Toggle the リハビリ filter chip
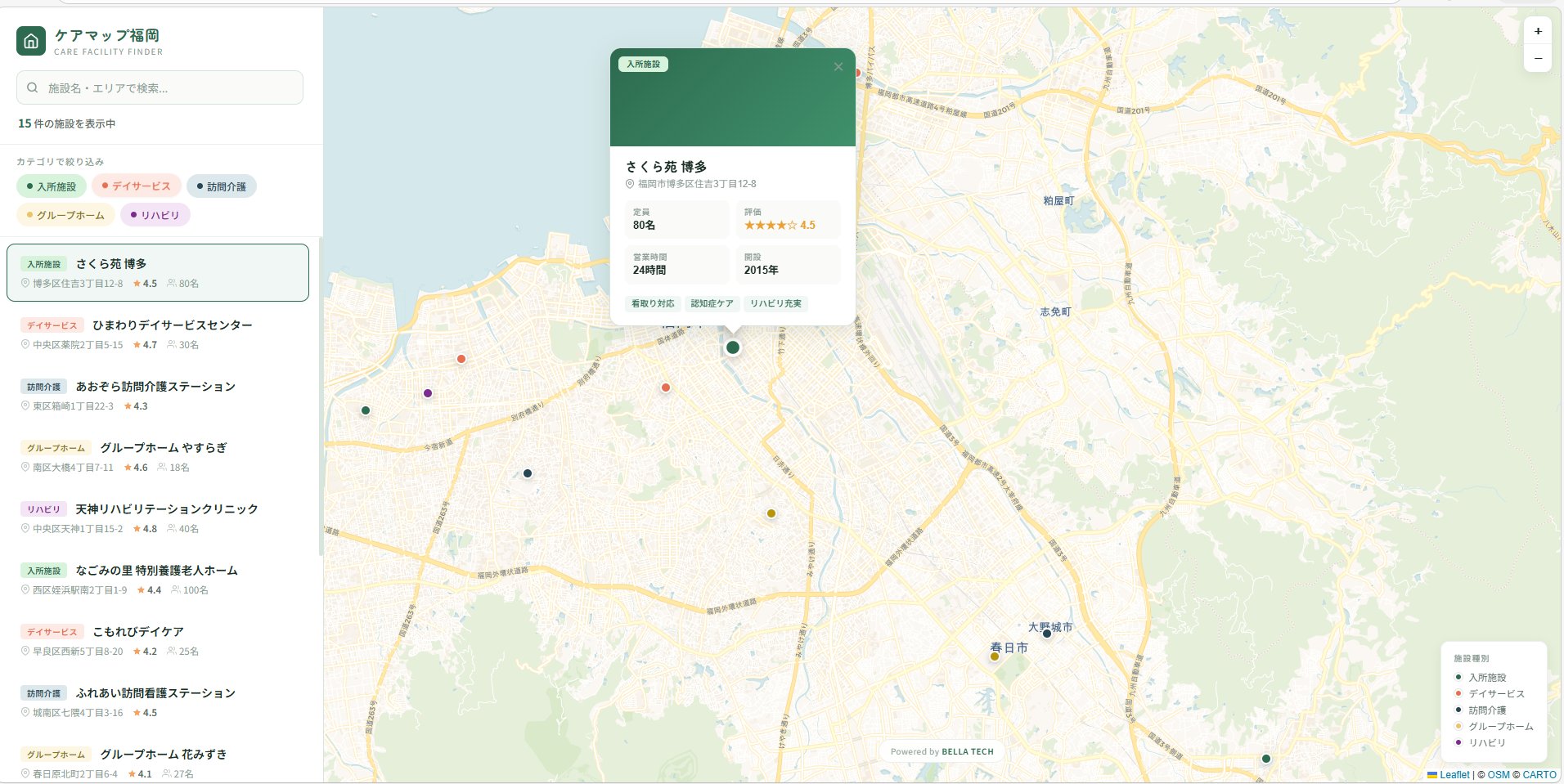Screen dimensions: 1564x784 point(155,215)
